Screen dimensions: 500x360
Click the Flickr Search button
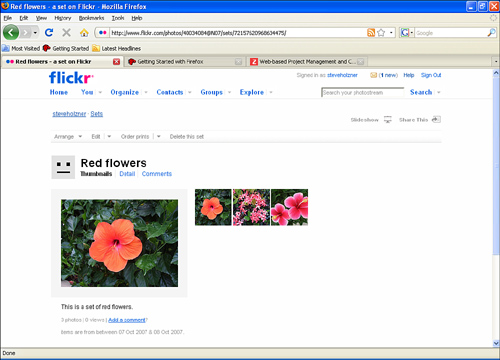[x=421, y=92]
